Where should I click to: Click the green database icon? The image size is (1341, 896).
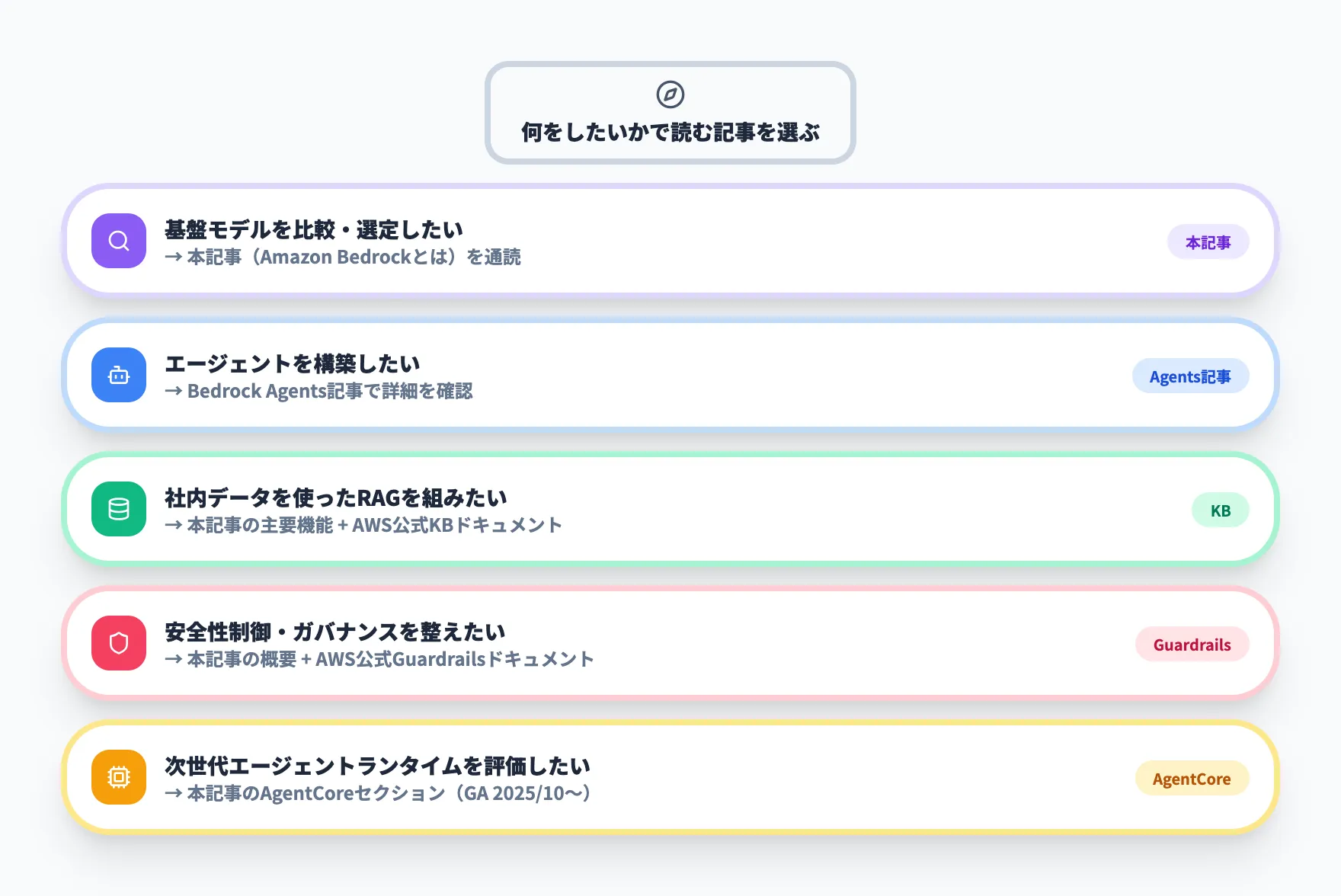(119, 509)
